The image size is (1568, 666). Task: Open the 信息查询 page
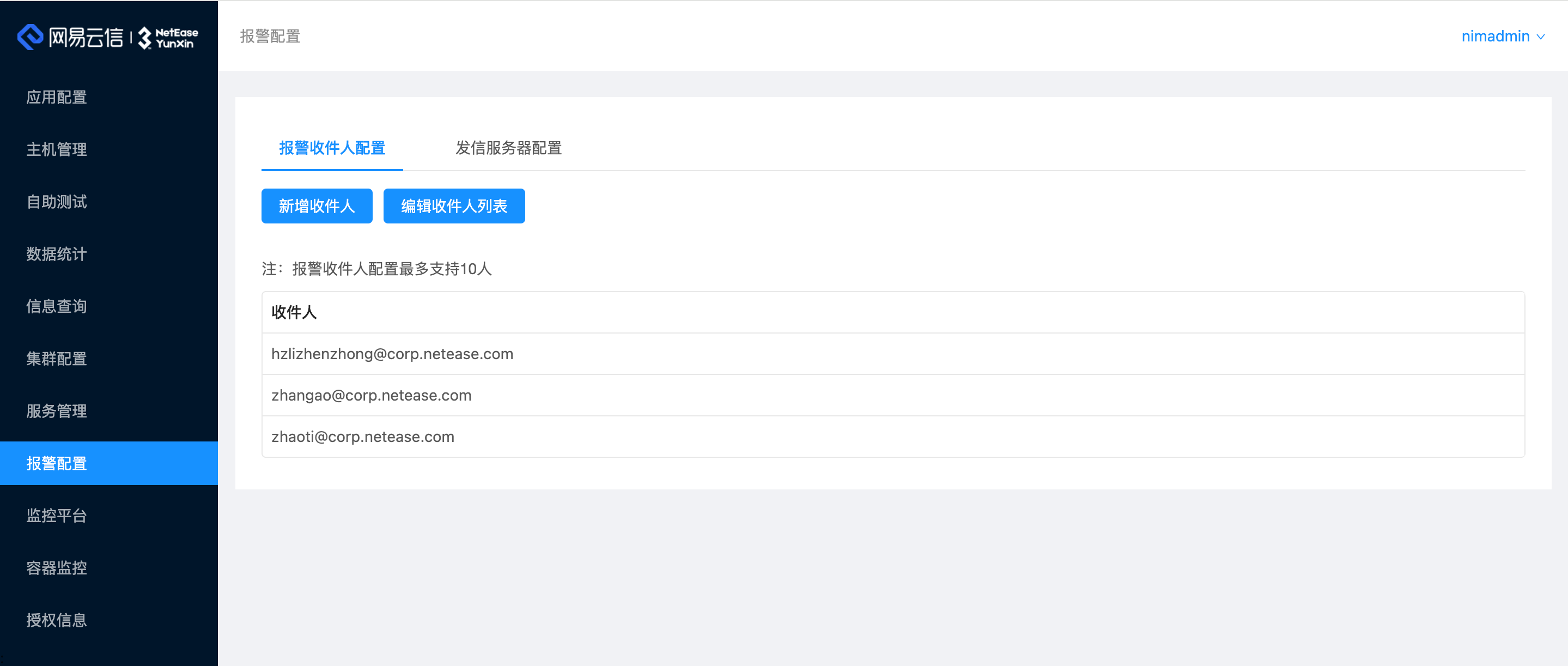click(x=57, y=306)
